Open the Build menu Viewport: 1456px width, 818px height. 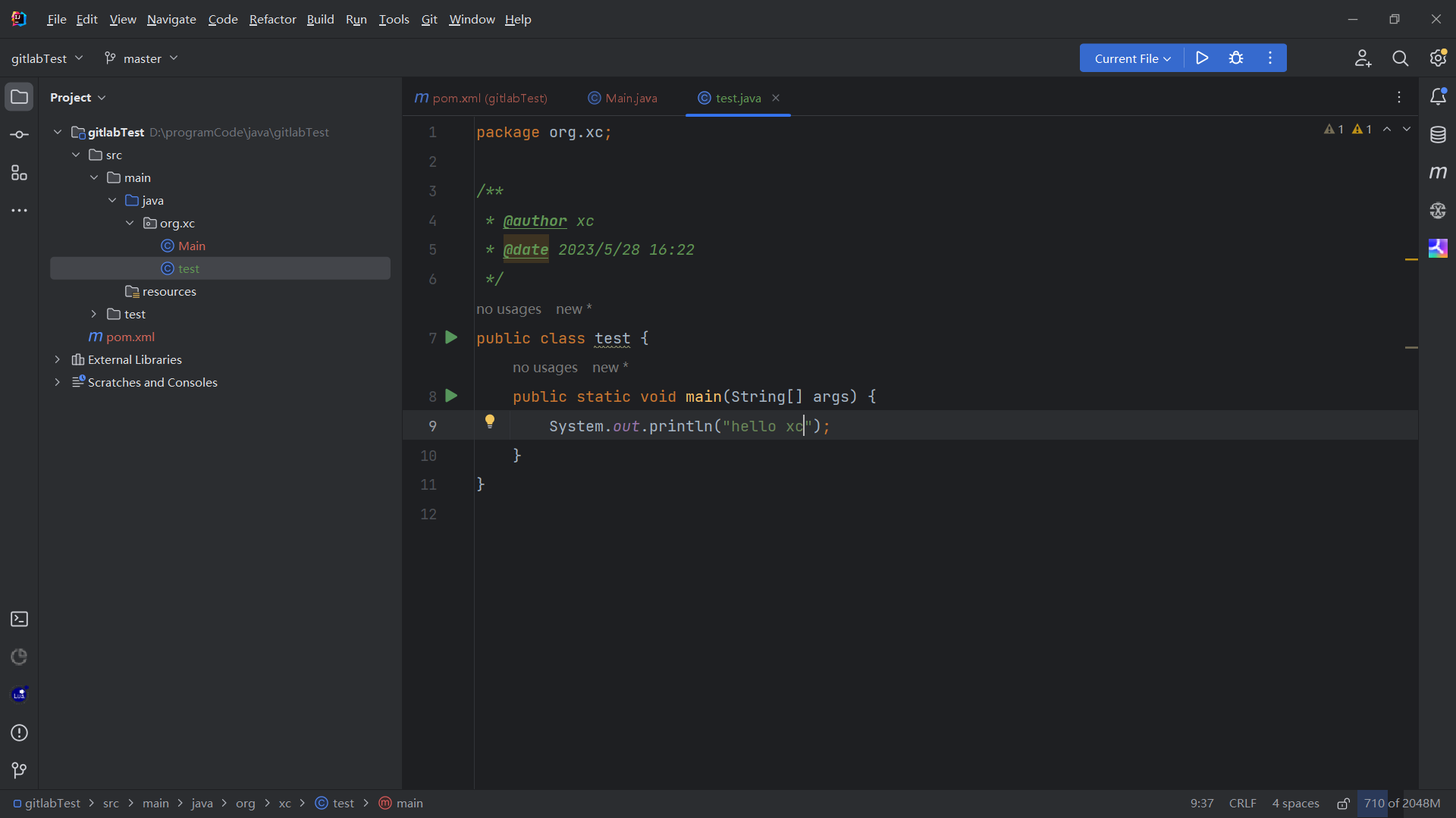[320, 19]
